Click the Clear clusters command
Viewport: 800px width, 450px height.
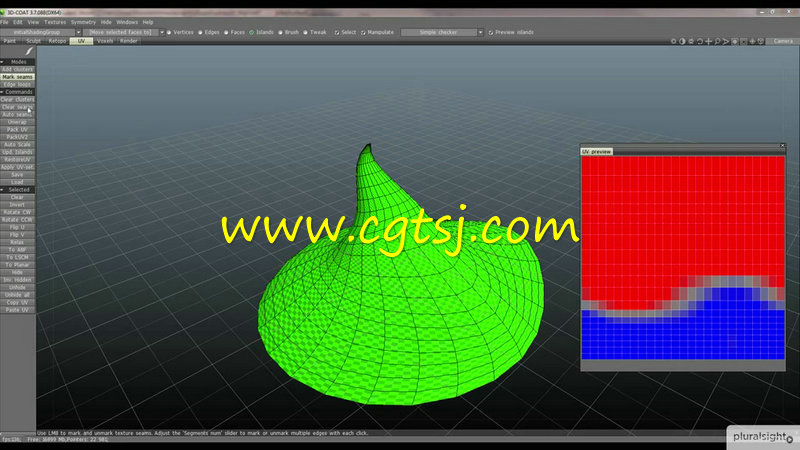17,99
